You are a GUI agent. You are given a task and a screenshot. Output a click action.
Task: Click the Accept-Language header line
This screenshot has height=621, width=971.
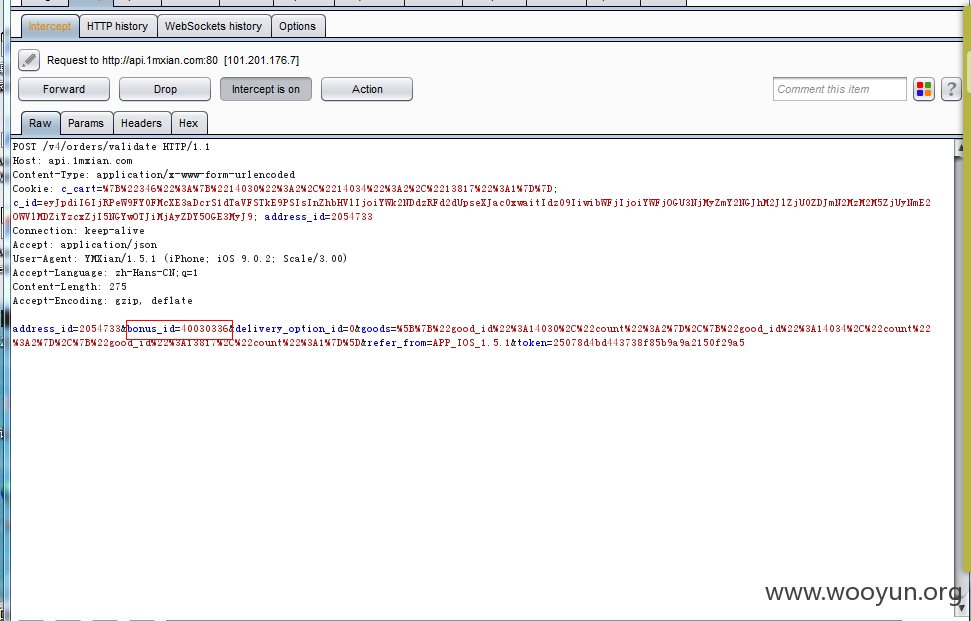(x=105, y=272)
